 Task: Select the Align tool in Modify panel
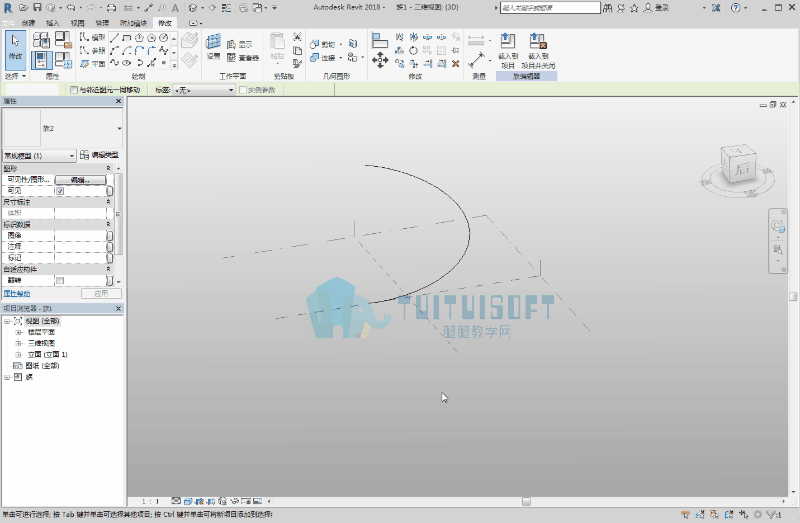(x=380, y=40)
